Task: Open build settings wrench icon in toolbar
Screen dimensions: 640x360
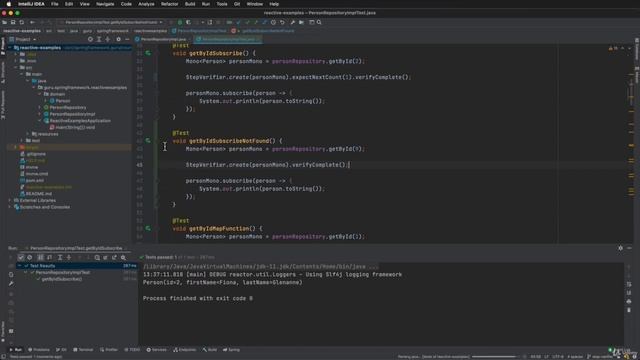Action: click(x=293, y=22)
